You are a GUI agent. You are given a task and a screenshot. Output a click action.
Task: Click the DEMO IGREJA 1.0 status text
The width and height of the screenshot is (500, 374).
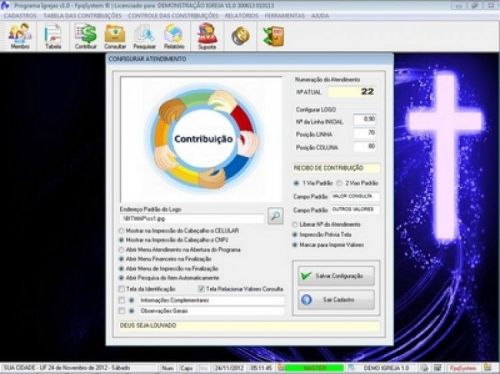tap(386, 368)
